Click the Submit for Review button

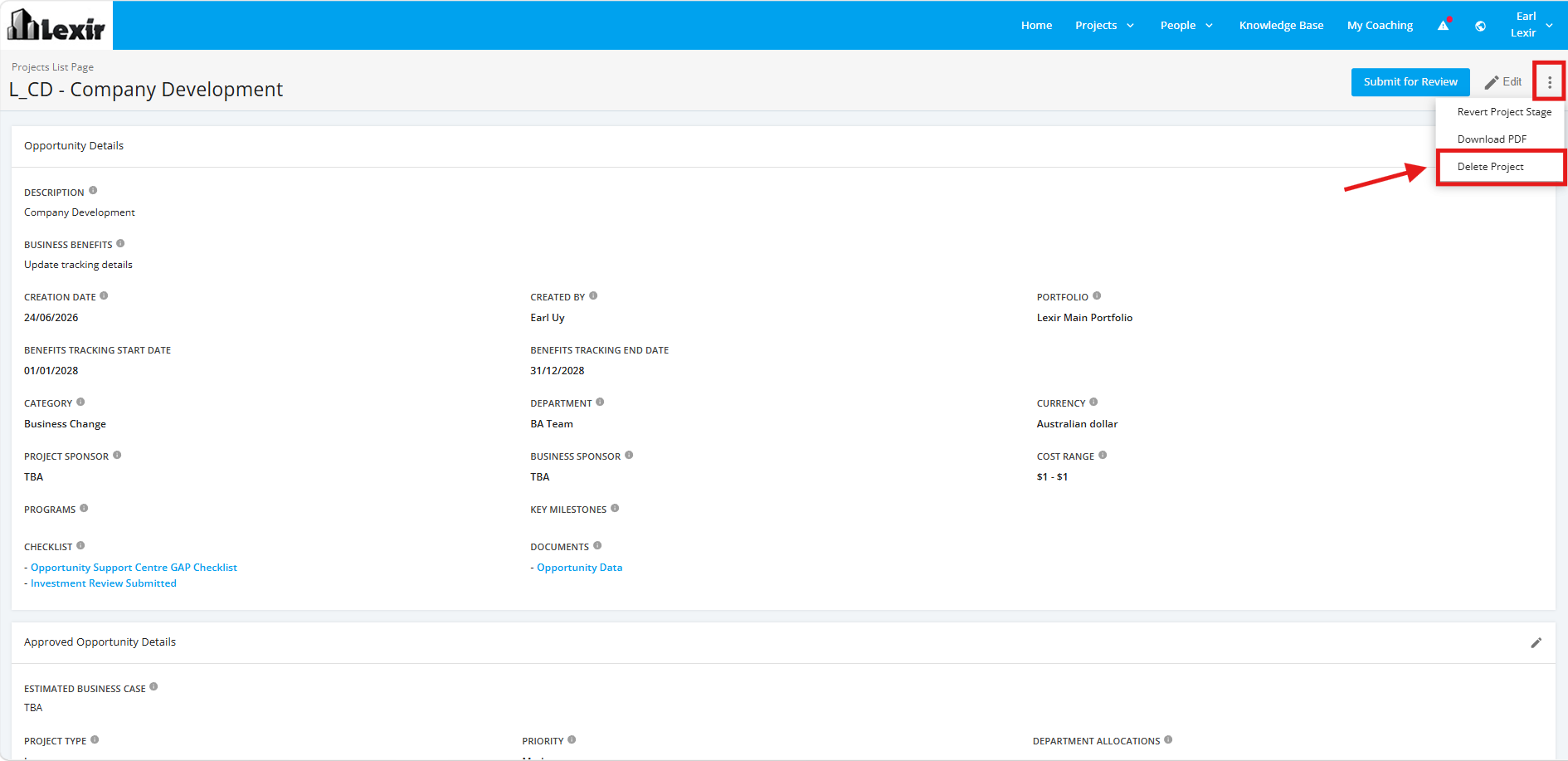point(1410,82)
